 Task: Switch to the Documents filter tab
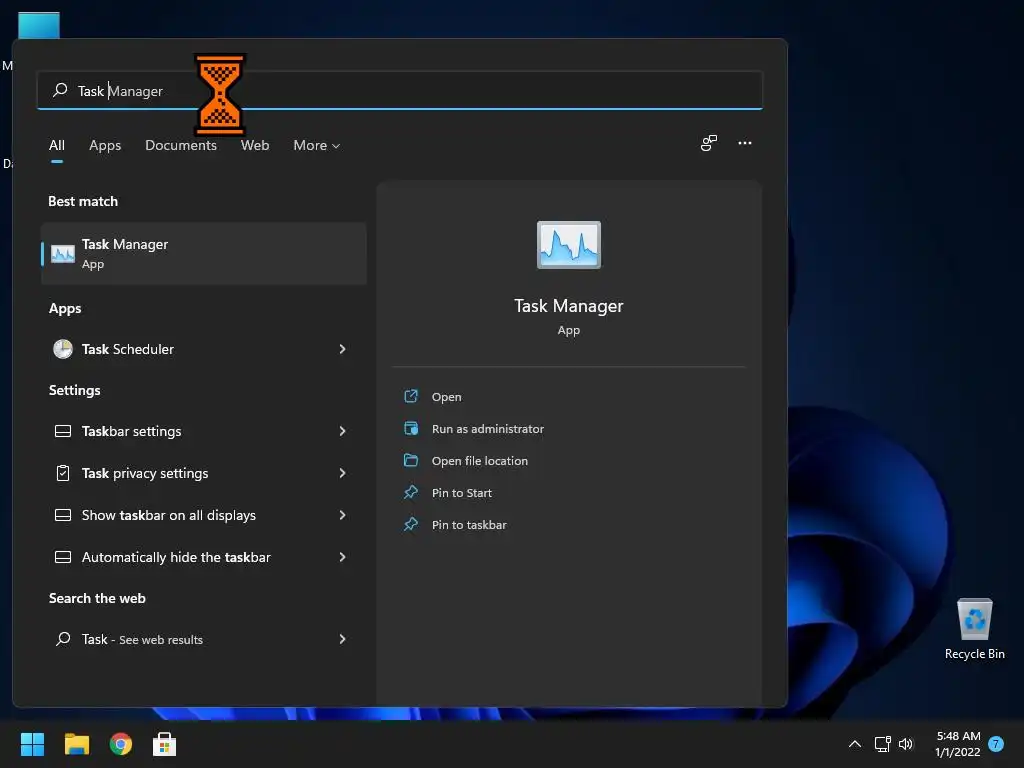point(181,145)
